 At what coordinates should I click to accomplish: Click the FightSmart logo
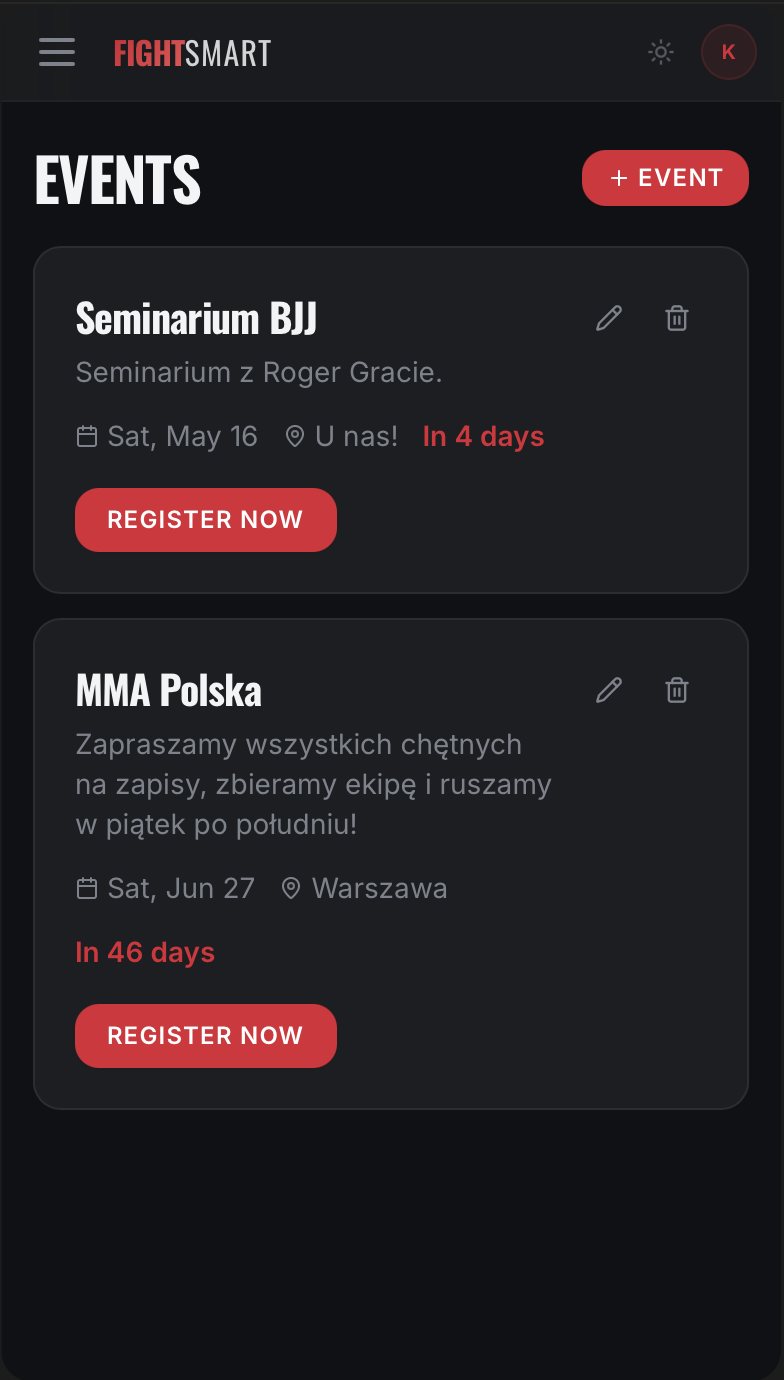click(192, 53)
